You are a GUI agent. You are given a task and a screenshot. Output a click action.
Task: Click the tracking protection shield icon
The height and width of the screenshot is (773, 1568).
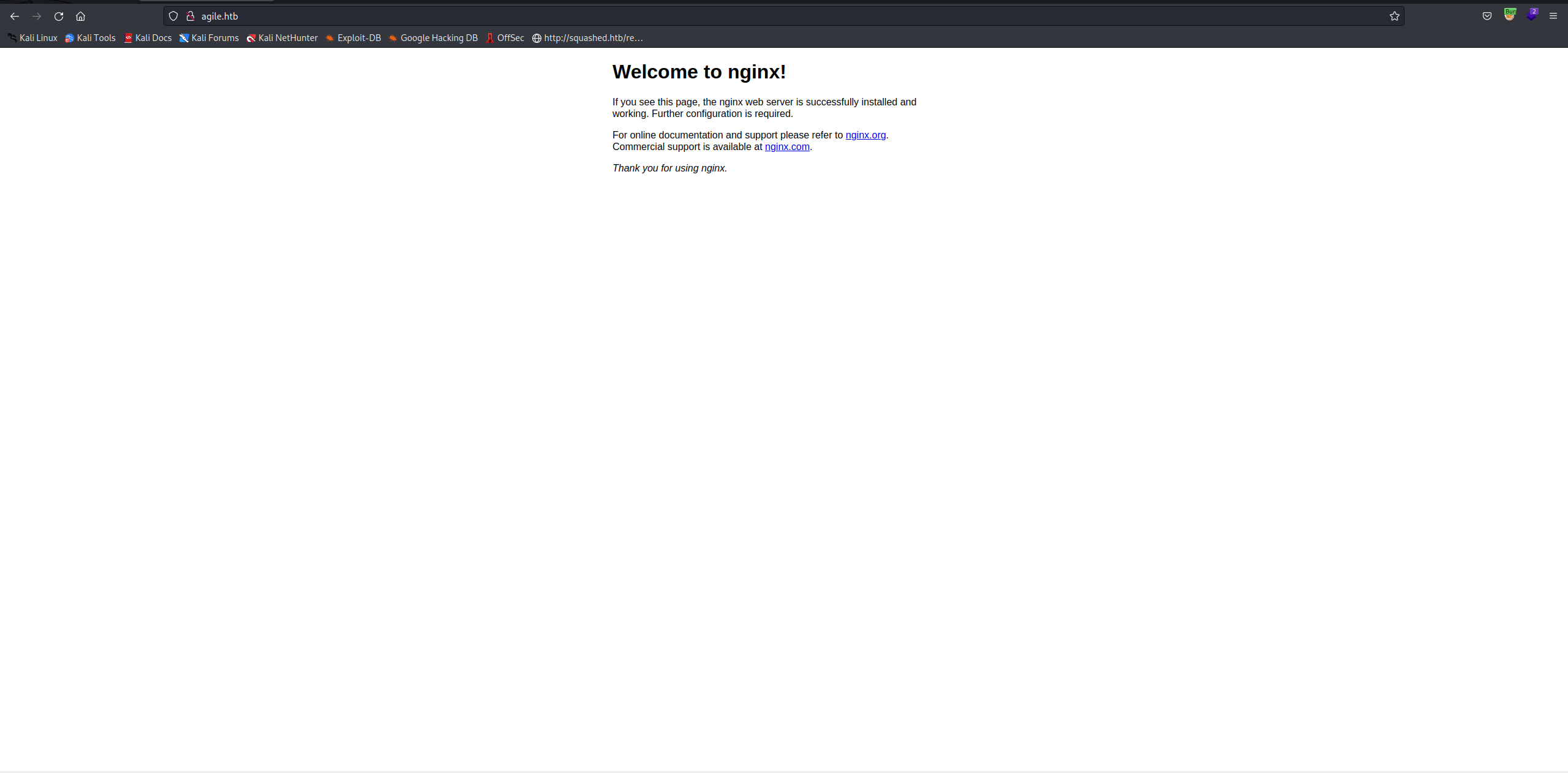point(173,16)
